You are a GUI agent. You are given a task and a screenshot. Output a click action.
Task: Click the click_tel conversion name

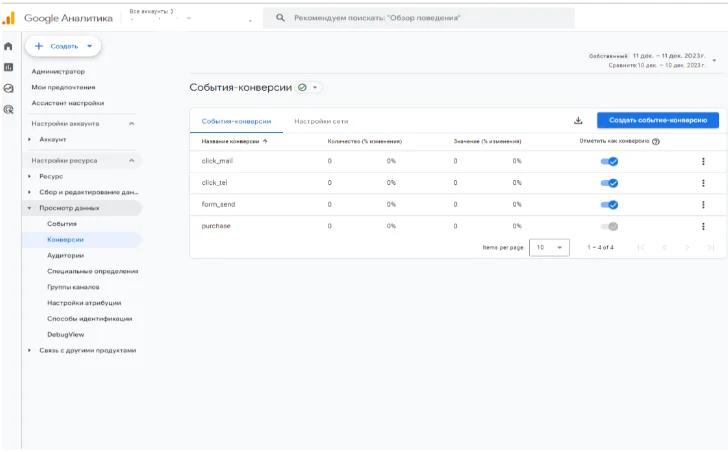(x=214, y=183)
